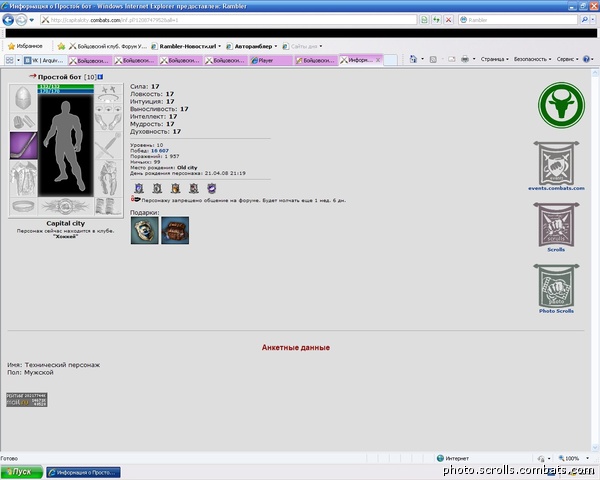This screenshot has width=600, height=480.
Task: Click the Пуск Start button
Action: pyautogui.click(x=21, y=472)
